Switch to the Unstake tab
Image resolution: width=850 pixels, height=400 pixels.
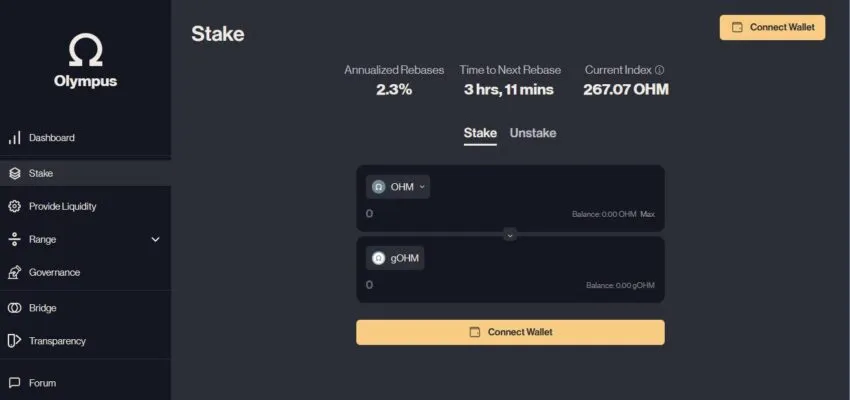(533, 133)
